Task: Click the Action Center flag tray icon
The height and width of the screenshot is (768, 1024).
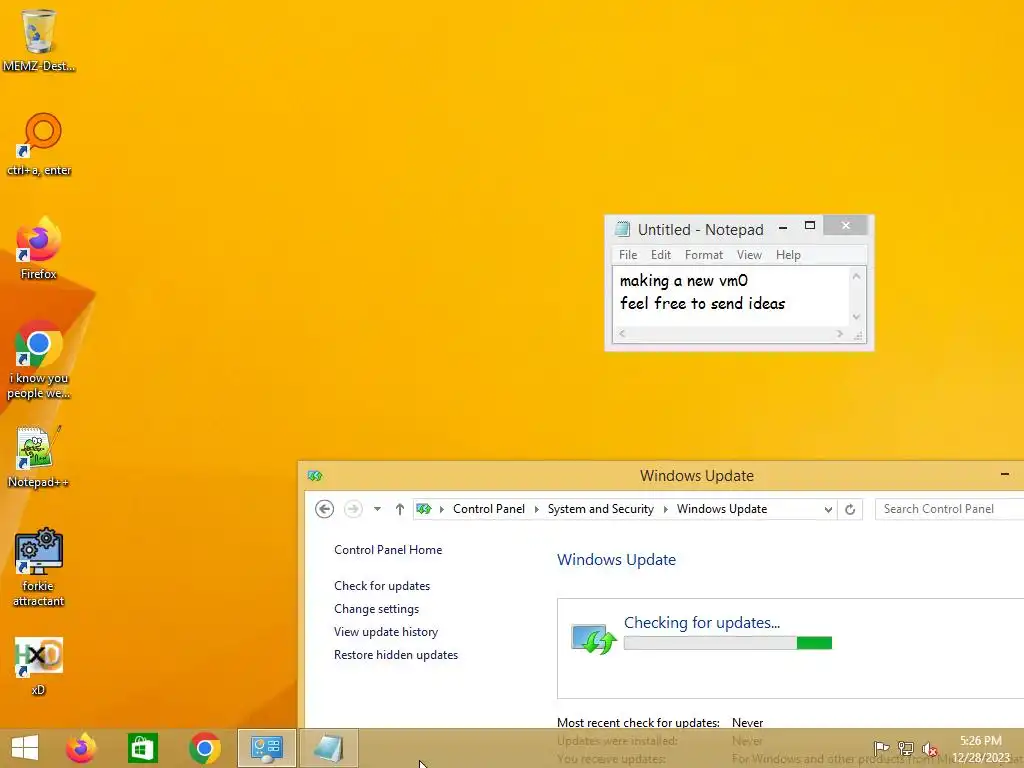Action: [x=881, y=748]
